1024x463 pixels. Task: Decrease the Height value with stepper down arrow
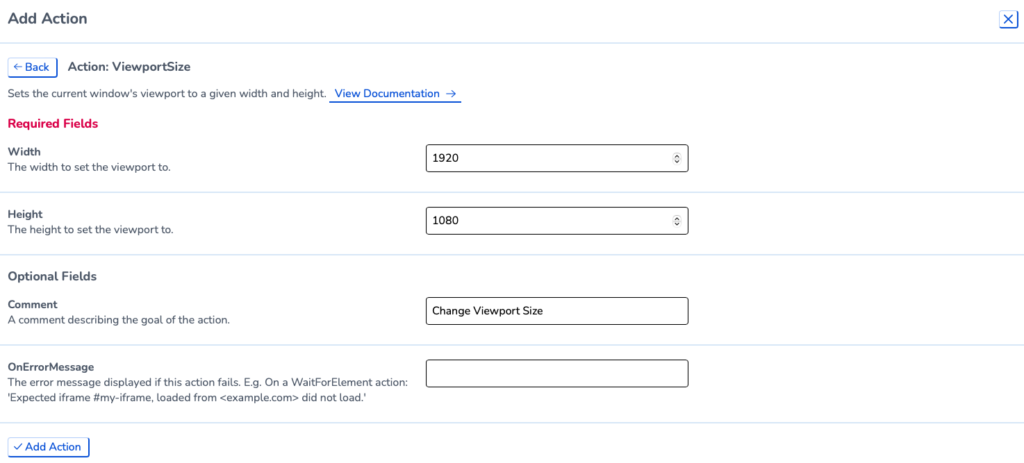click(x=677, y=223)
